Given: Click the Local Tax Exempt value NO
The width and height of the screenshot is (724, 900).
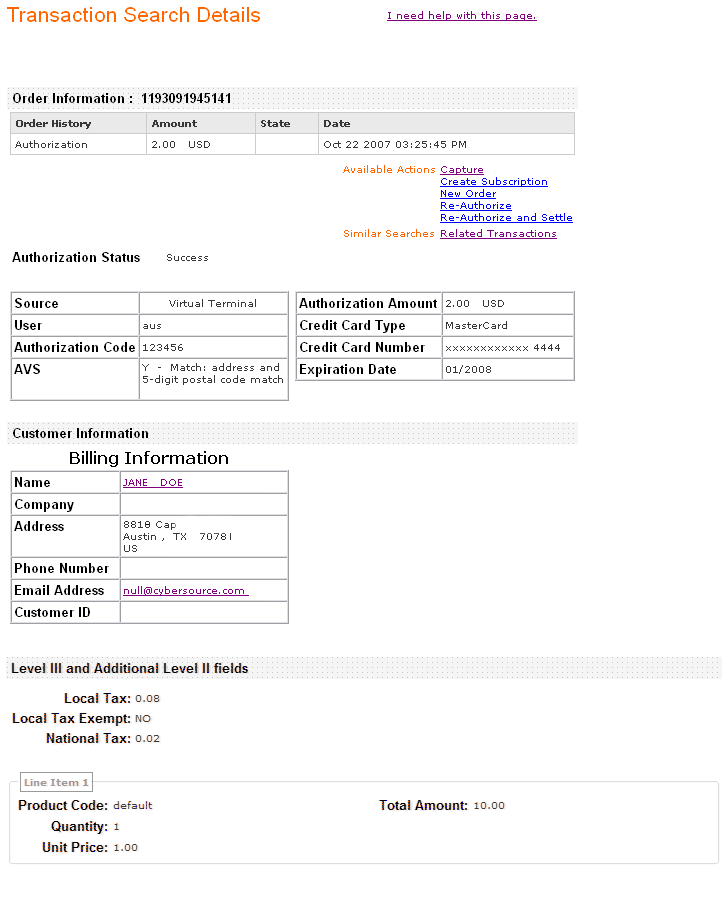Looking at the screenshot, I should pyautogui.click(x=143, y=719).
